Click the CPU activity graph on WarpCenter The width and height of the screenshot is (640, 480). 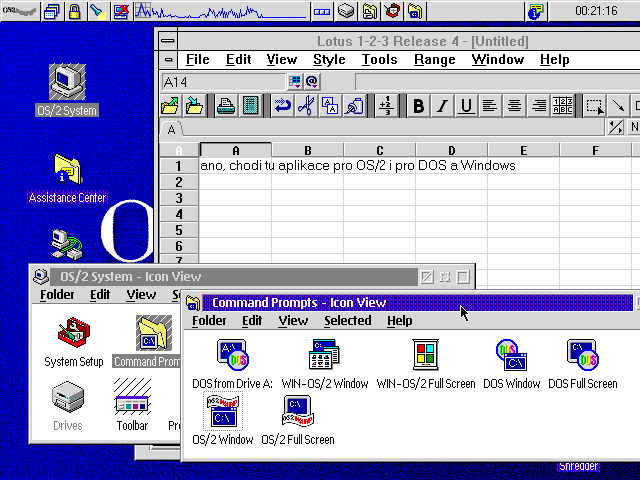(x=221, y=11)
